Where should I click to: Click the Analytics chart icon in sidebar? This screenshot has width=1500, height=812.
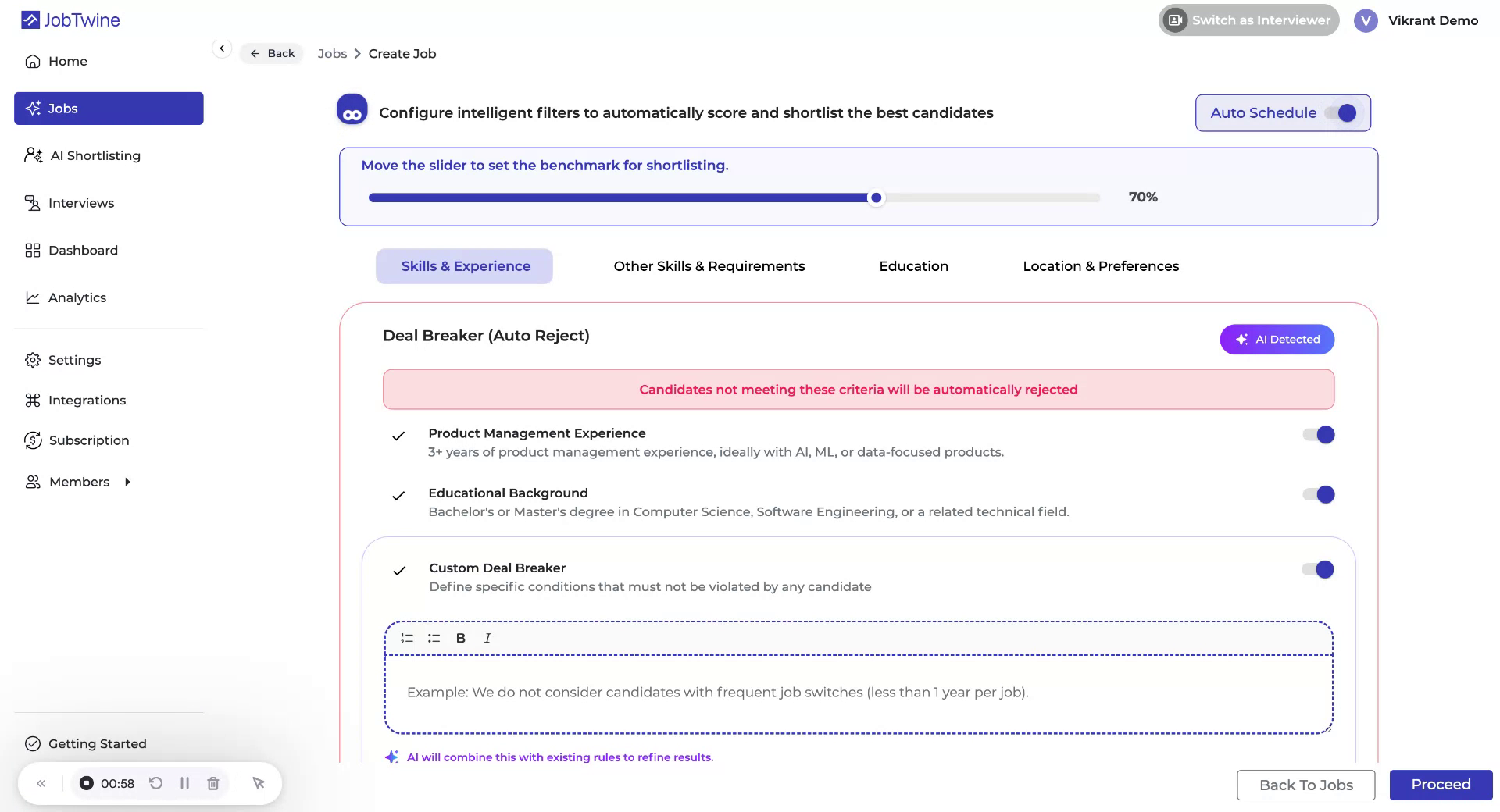tap(33, 297)
